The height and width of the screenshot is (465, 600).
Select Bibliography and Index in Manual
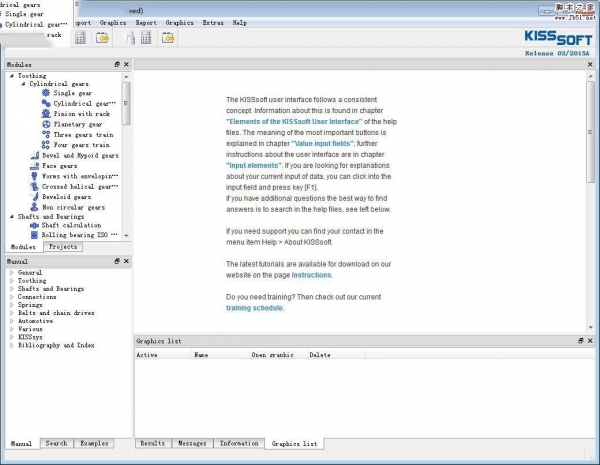[x=56, y=345]
